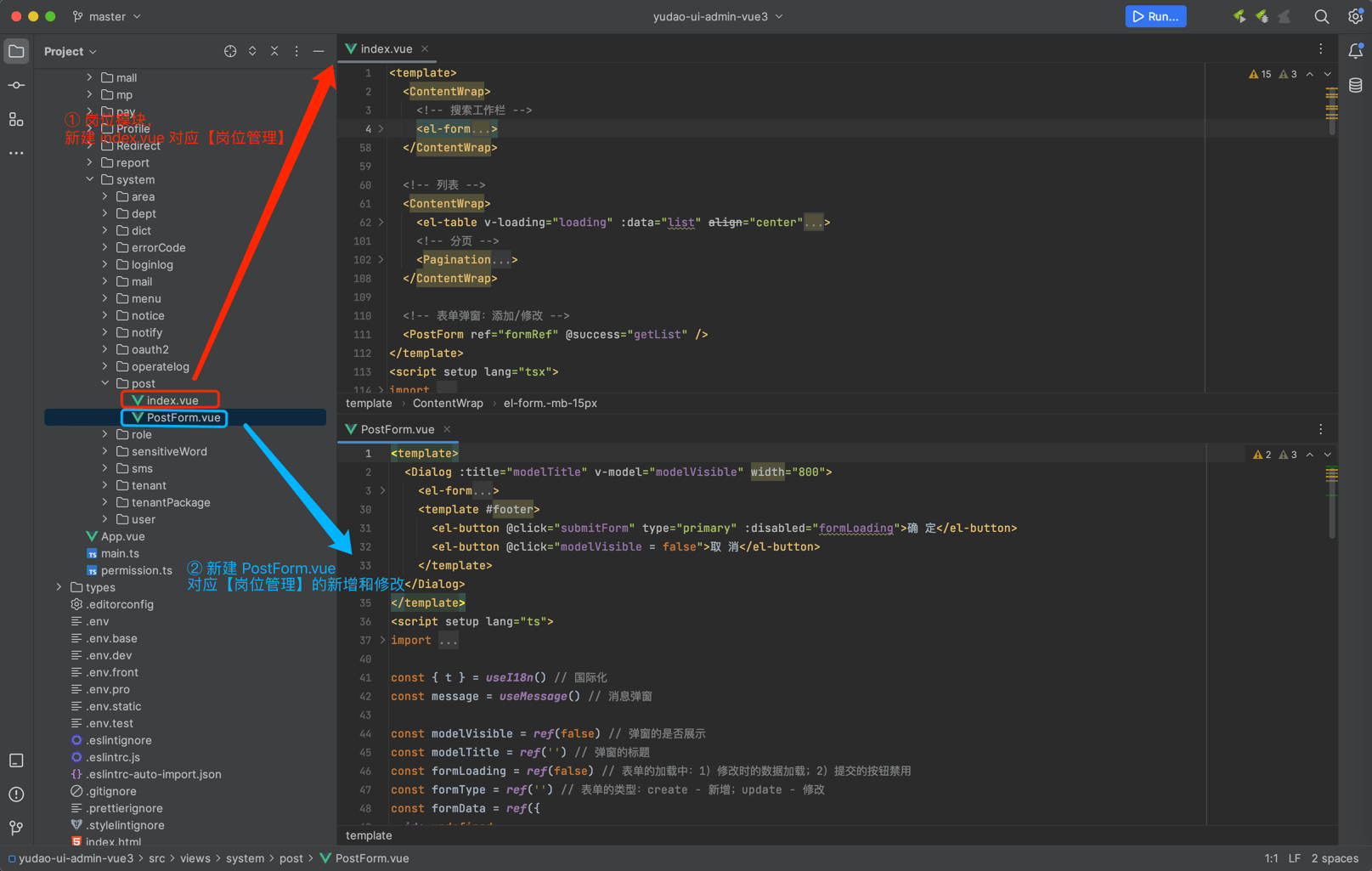Click the Search Everywhere magnifier icon
The image size is (1372, 871).
(1322, 17)
